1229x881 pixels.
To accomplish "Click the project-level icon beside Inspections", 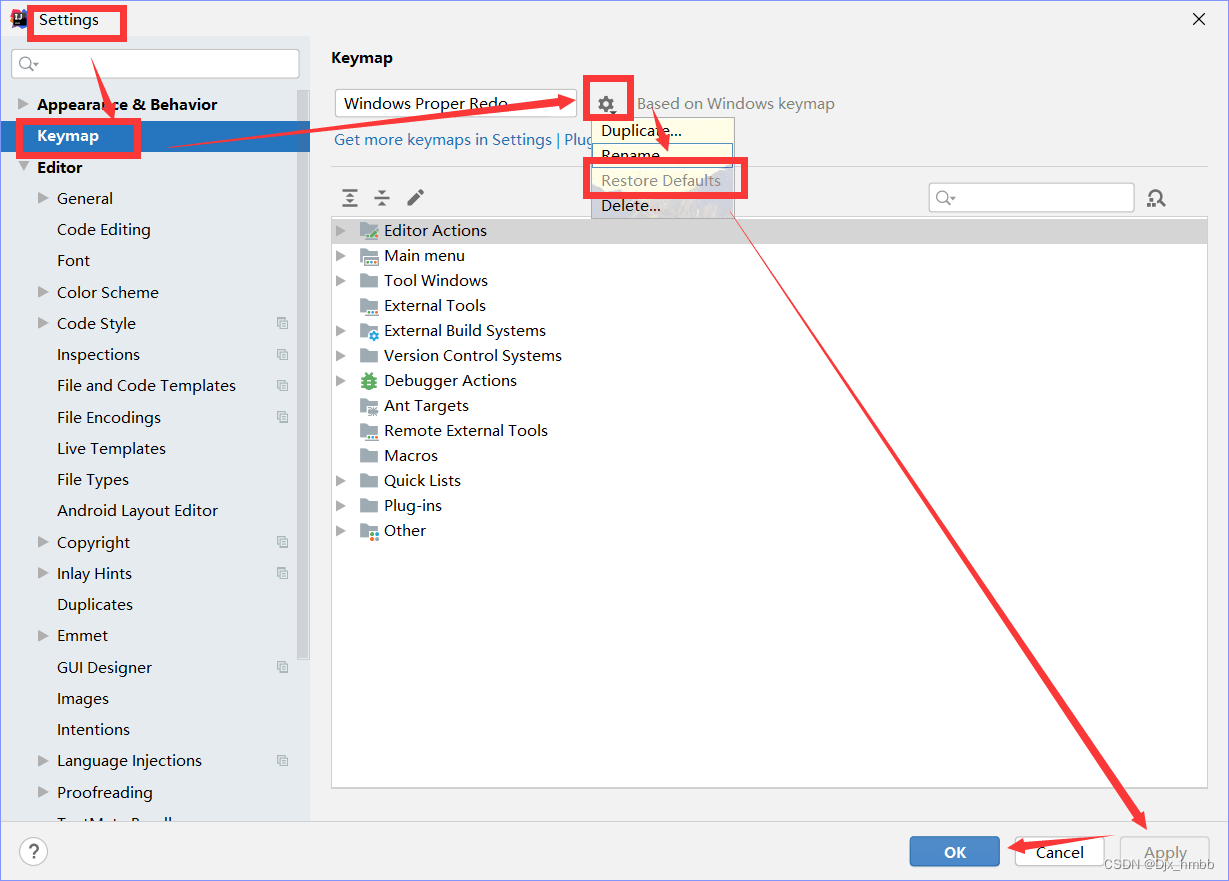I will [x=283, y=355].
